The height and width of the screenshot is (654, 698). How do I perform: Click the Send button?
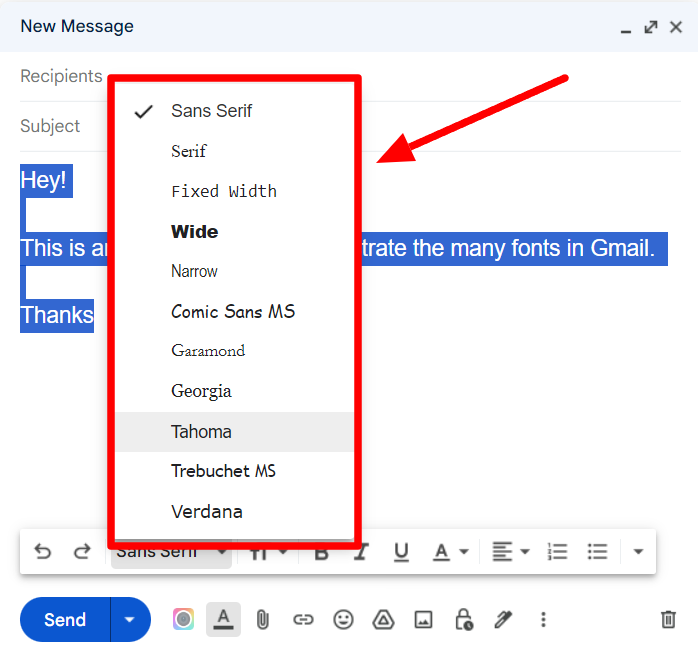[65, 620]
